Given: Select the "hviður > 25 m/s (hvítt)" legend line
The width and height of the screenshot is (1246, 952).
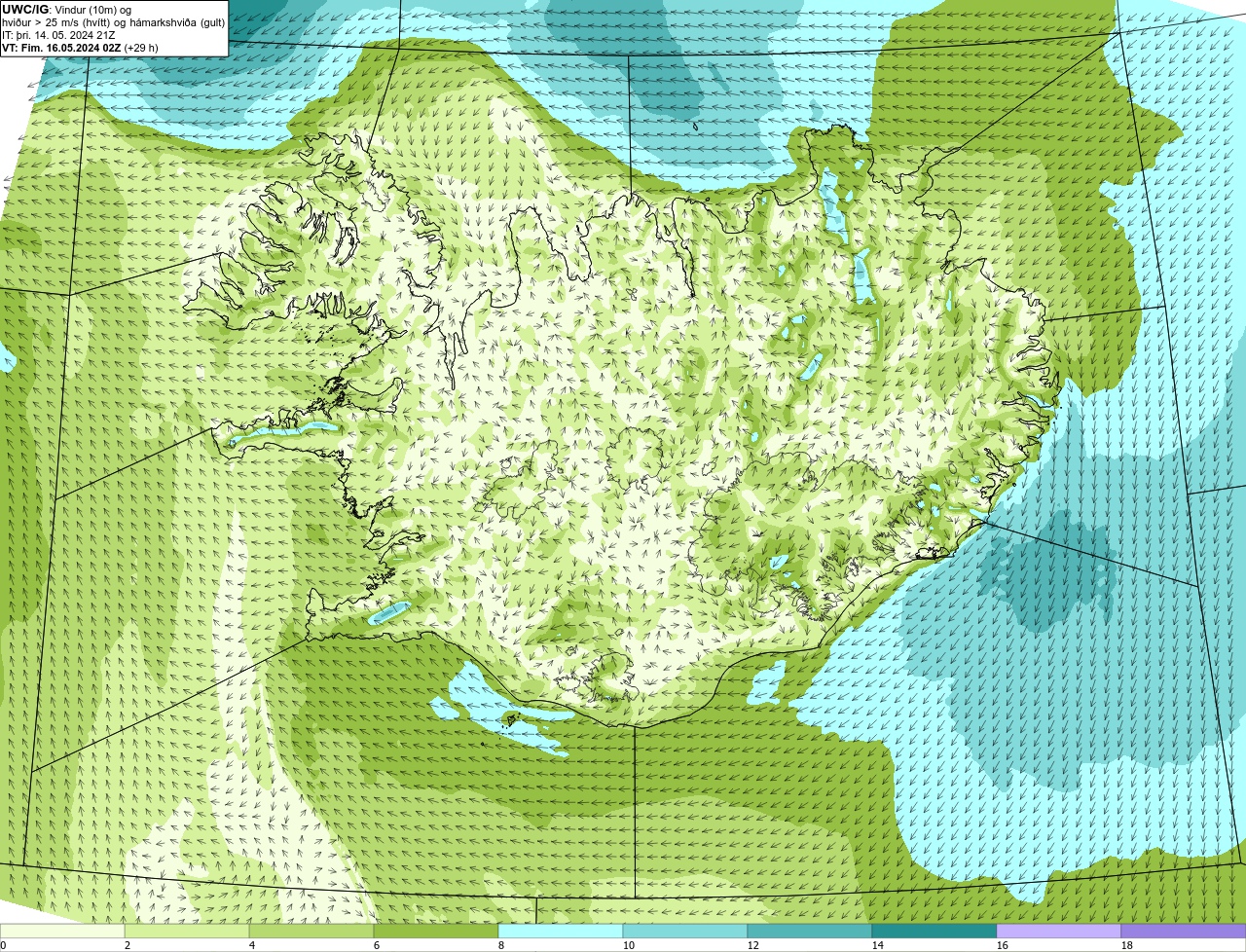Looking at the screenshot, I should click(x=114, y=22).
